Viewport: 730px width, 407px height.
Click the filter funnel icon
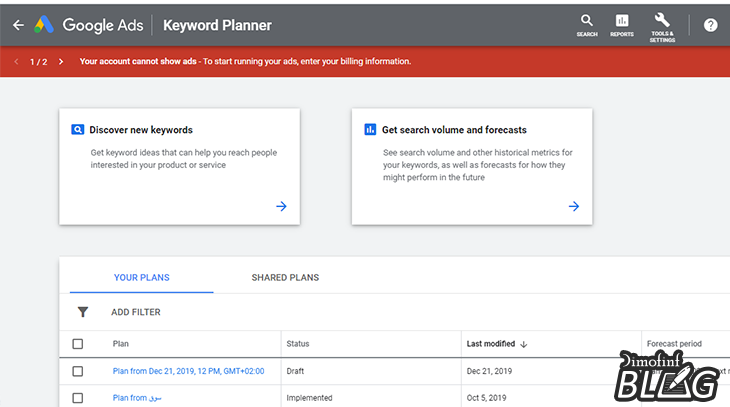tap(83, 312)
